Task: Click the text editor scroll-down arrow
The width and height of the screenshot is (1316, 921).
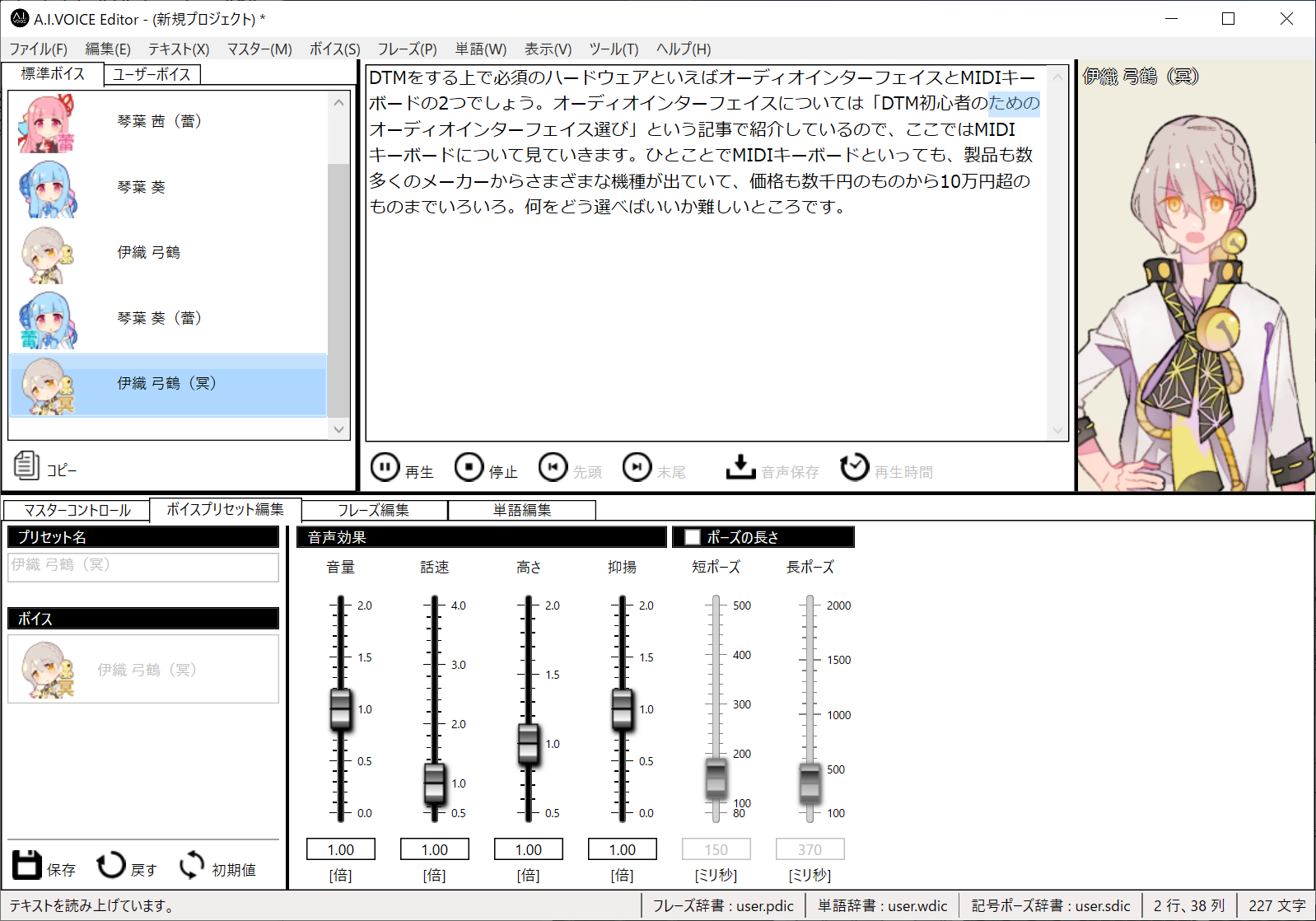Action: click(1057, 430)
